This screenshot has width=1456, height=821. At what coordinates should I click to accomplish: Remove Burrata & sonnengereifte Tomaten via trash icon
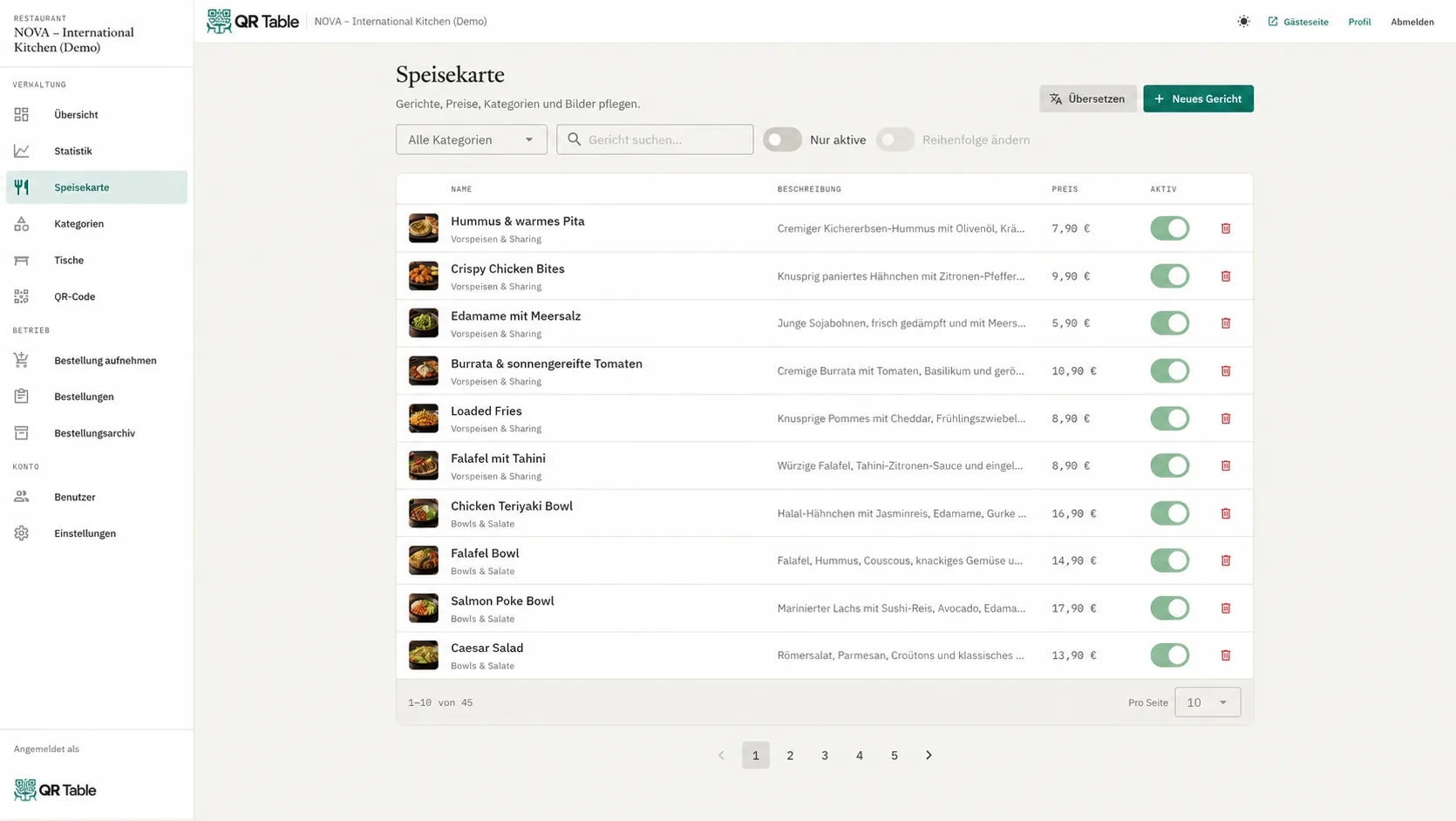click(1226, 371)
